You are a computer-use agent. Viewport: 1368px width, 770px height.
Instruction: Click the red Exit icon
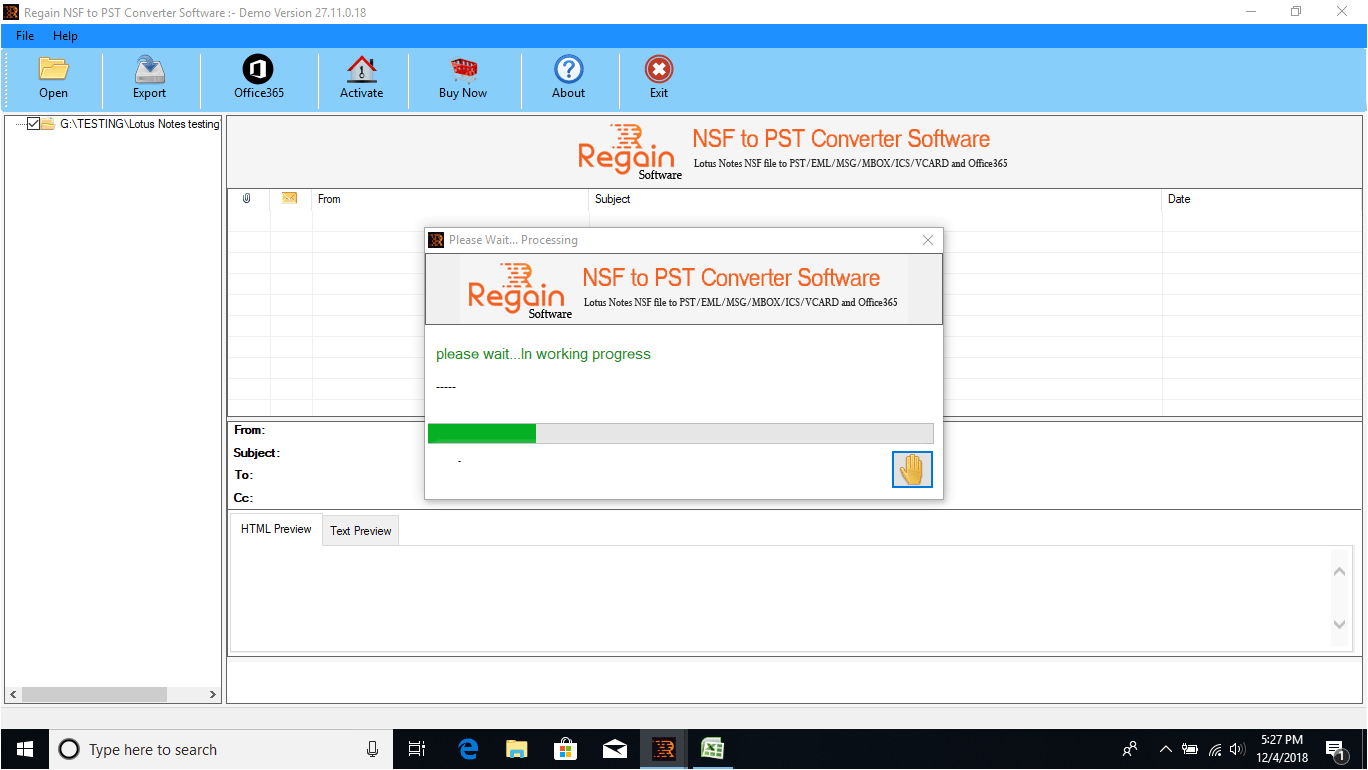(x=658, y=78)
